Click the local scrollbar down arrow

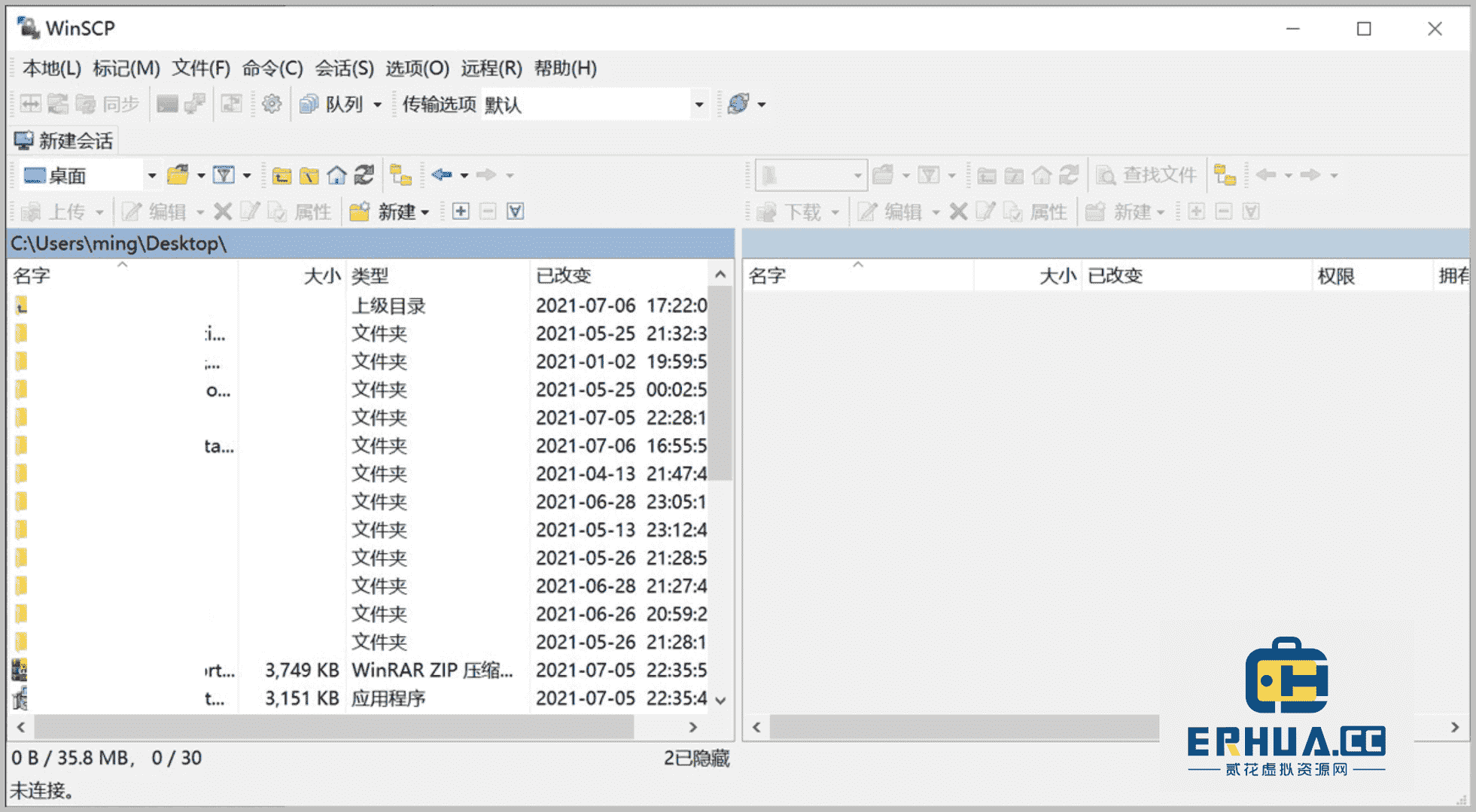720,701
